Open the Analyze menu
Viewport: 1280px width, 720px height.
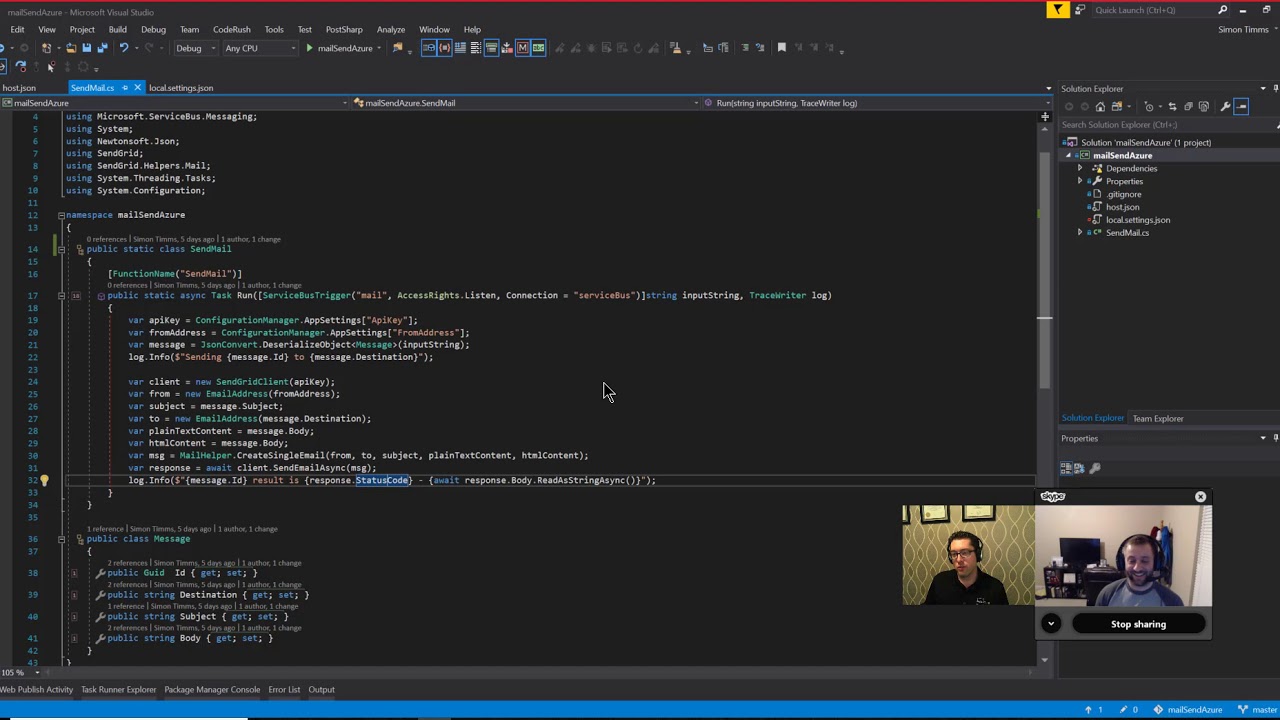pyautogui.click(x=391, y=30)
